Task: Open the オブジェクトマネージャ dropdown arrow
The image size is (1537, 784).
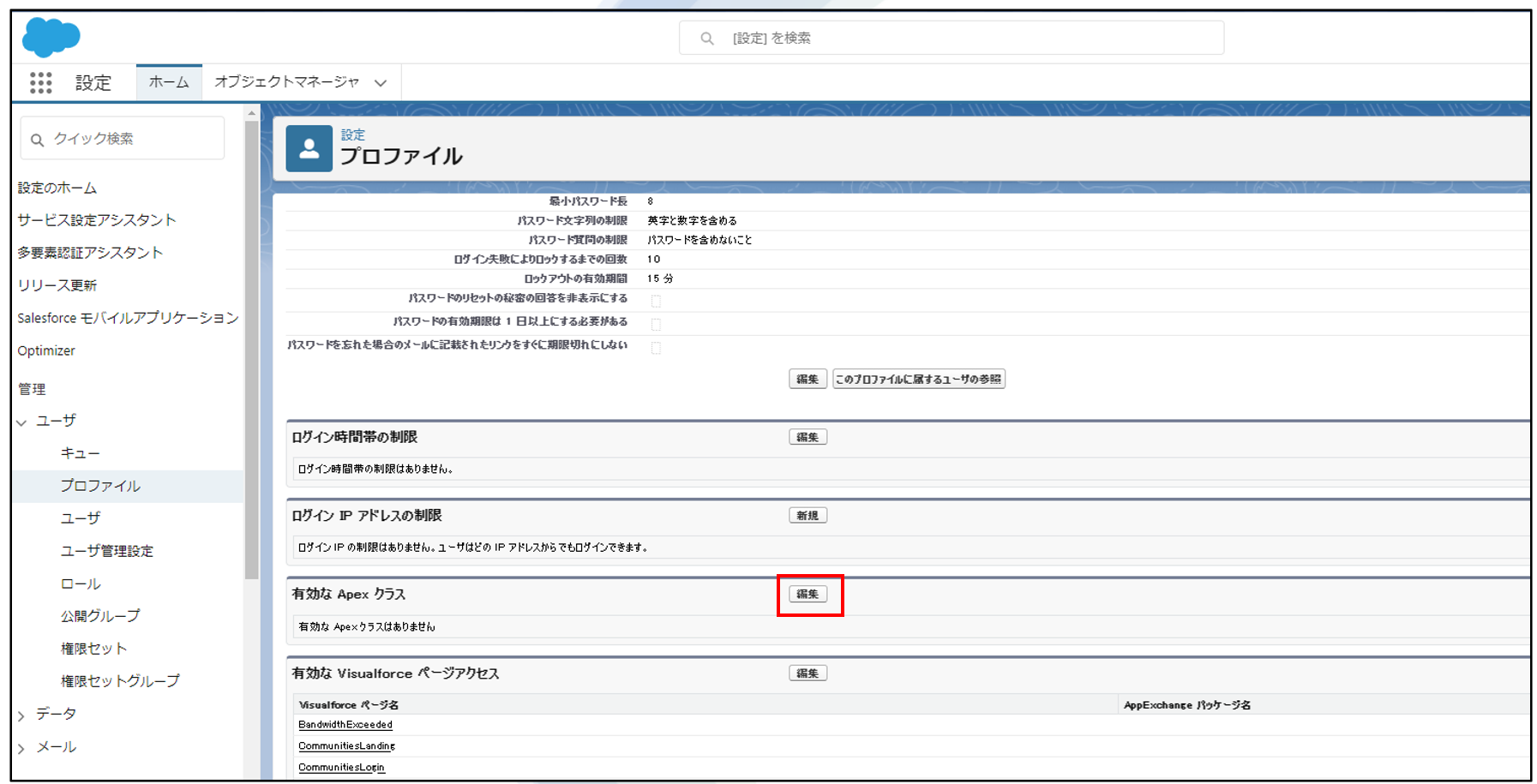Action: [x=381, y=83]
